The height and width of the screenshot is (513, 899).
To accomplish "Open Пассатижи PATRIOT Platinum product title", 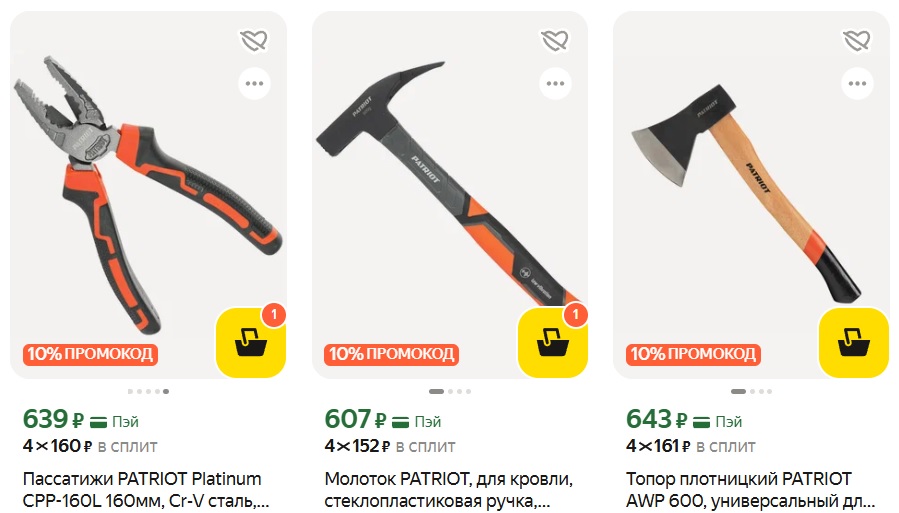I will point(146,489).
